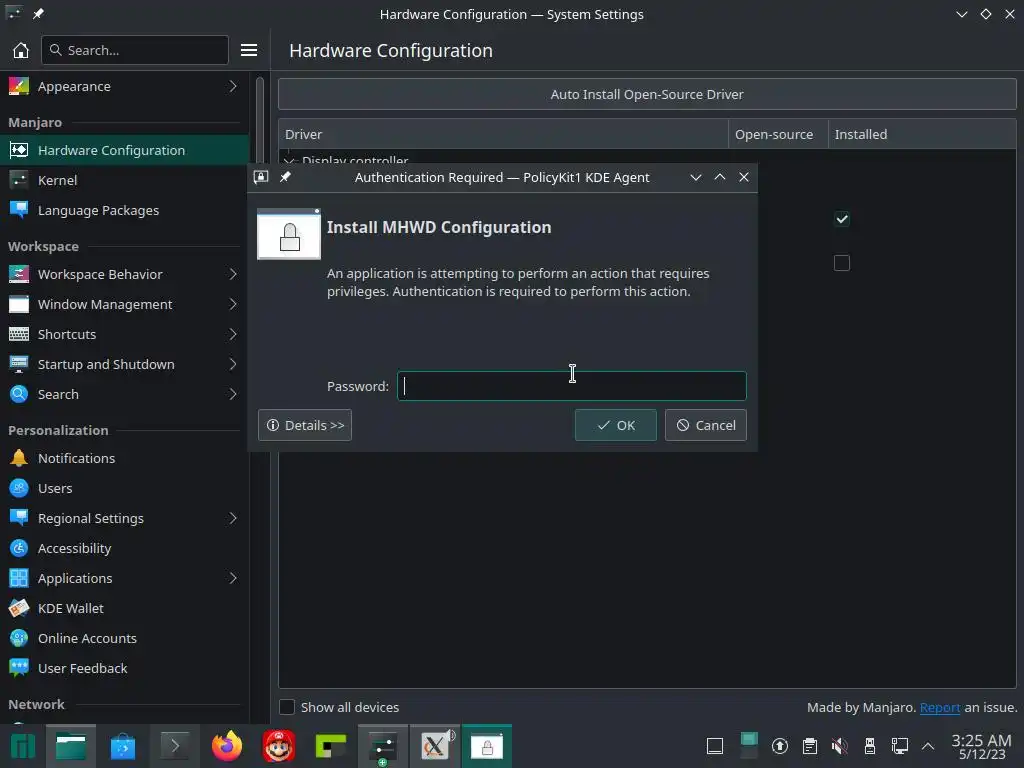This screenshot has height=768, width=1024.
Task: Click the Users icon in sidebar
Action: (x=19, y=488)
